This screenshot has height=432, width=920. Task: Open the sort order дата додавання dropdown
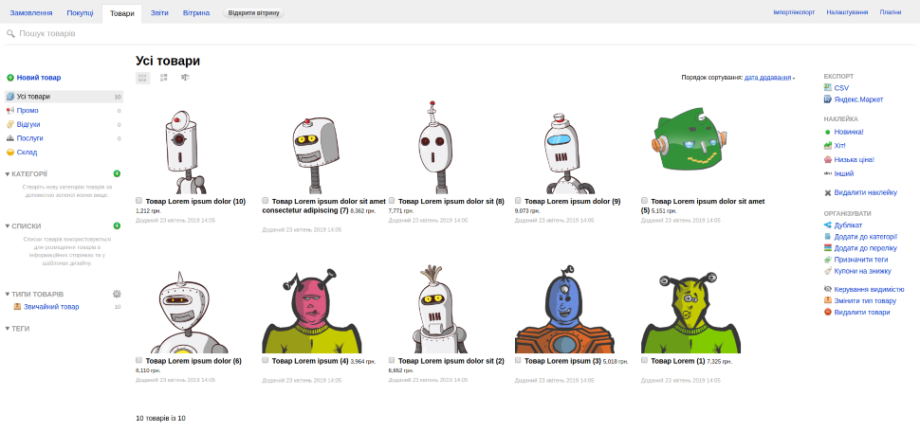[x=768, y=77]
